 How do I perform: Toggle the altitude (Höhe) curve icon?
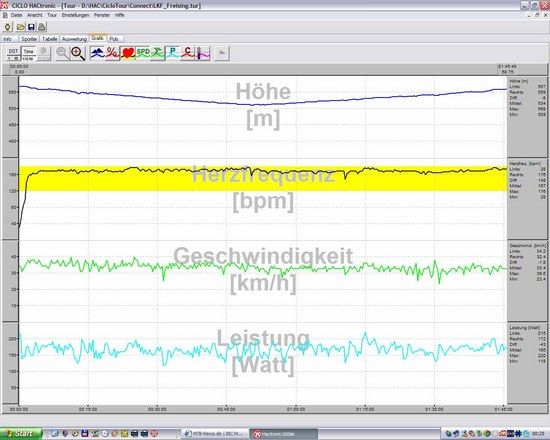pos(98,53)
